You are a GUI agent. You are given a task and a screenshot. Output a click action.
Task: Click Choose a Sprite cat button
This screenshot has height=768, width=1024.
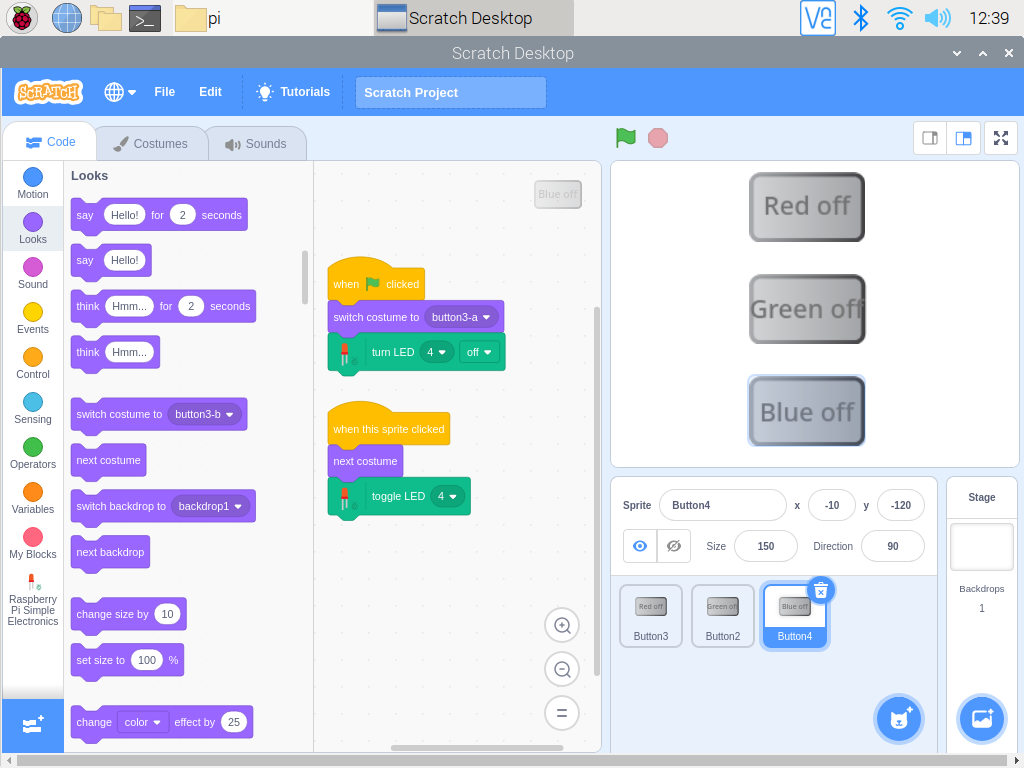tap(899, 719)
